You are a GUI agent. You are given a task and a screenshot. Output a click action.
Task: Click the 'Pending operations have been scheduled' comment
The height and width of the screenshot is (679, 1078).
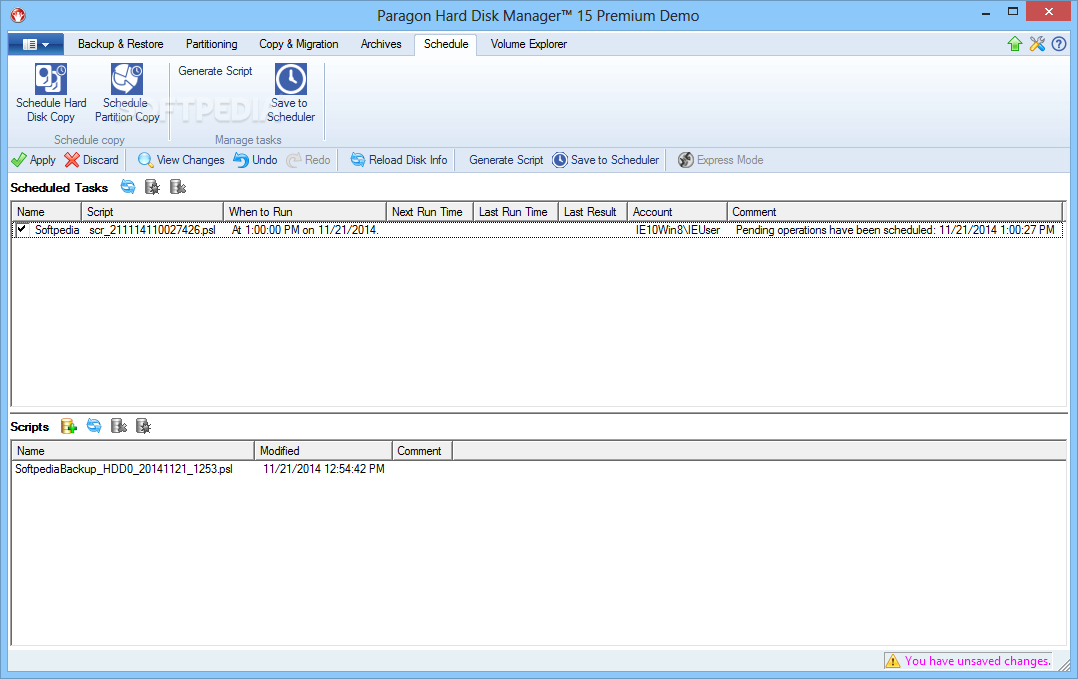(895, 230)
